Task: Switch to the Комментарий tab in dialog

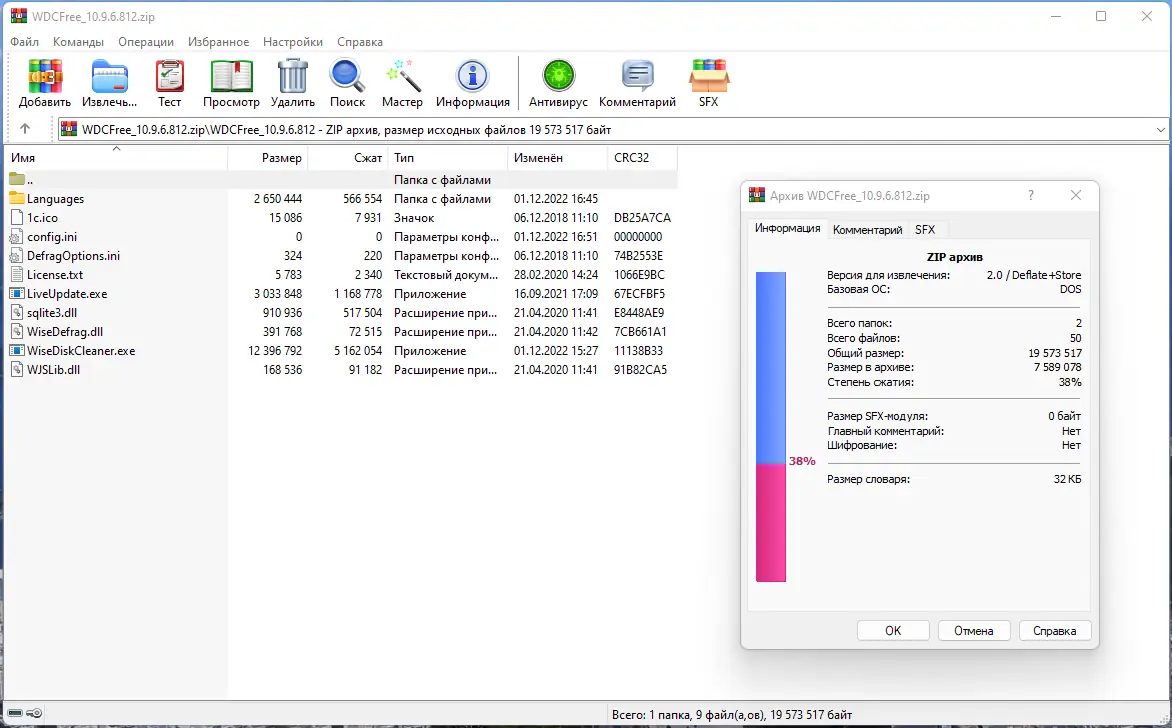Action: click(x=867, y=229)
